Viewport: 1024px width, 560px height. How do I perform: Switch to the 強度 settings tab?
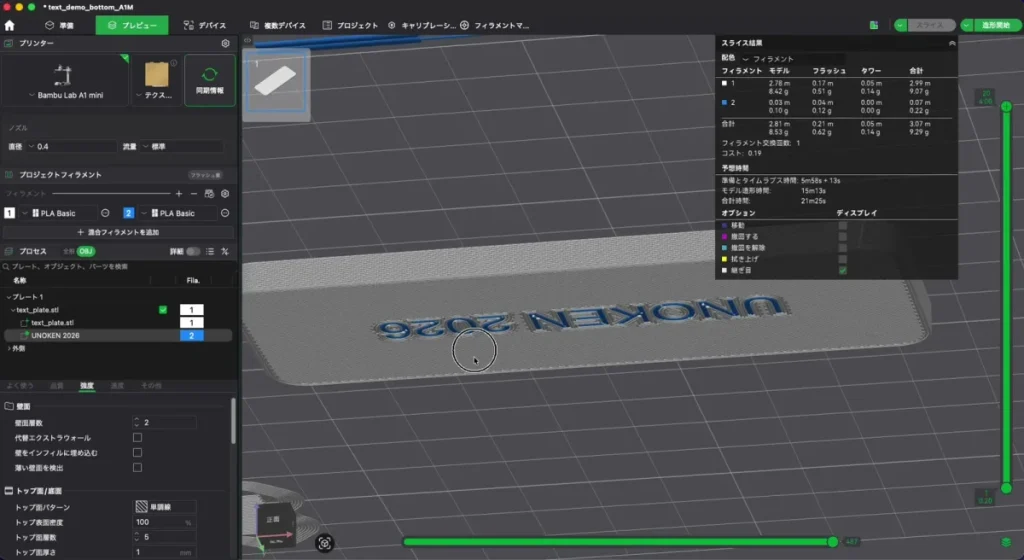click(x=87, y=386)
